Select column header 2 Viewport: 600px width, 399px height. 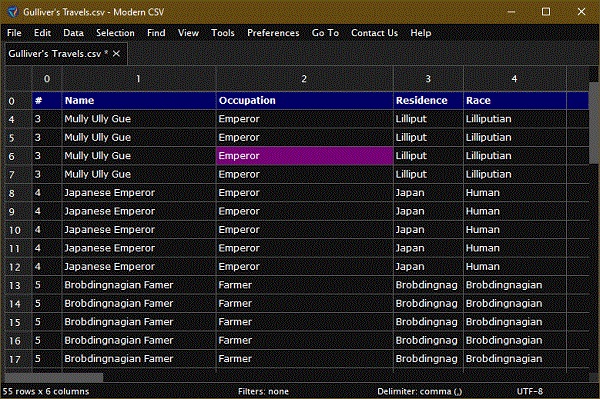(x=304, y=78)
